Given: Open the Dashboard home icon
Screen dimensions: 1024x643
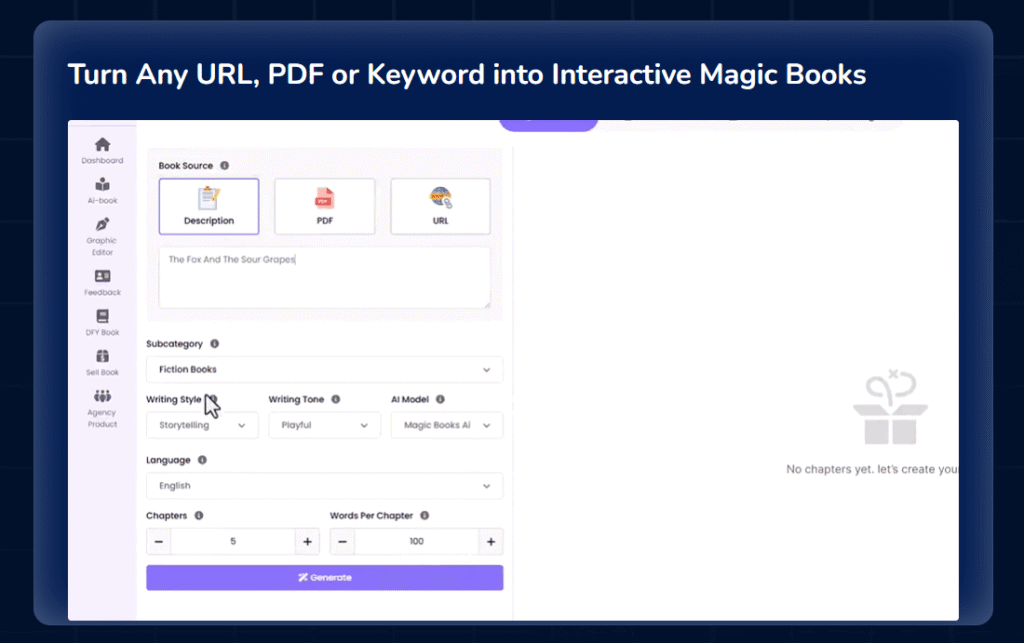Looking at the screenshot, I should point(102,146).
